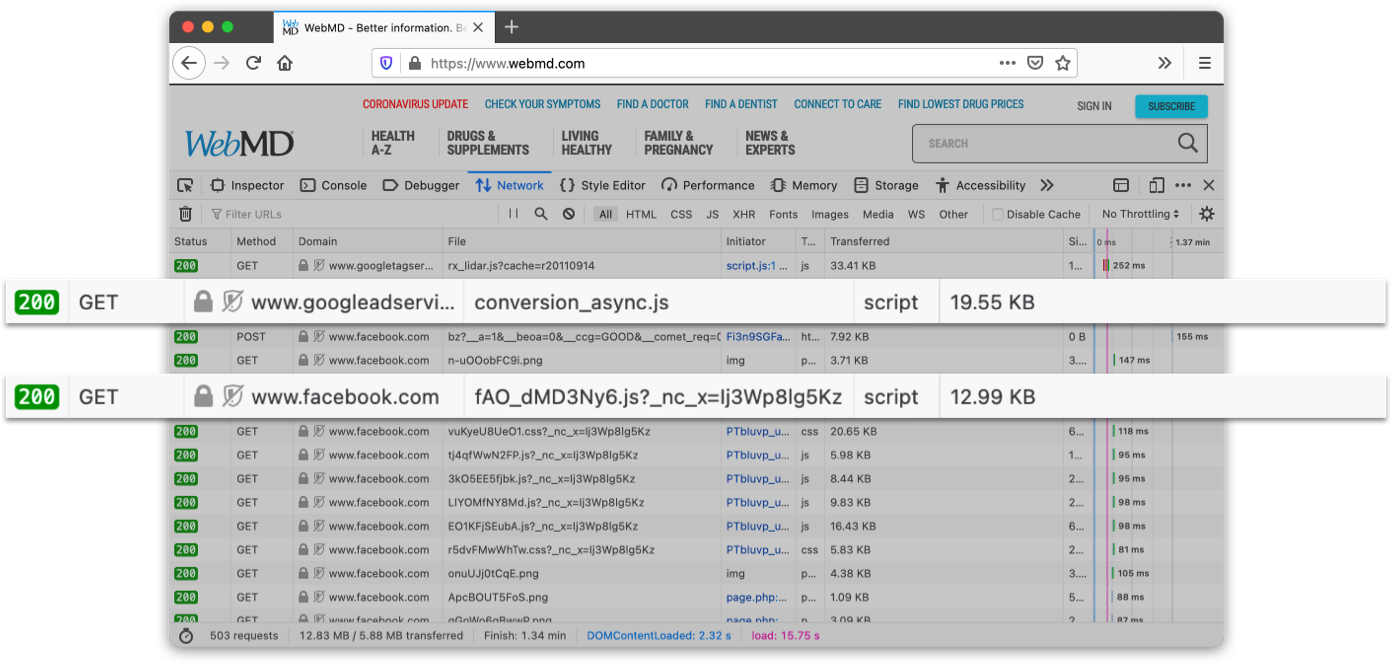Bookmark this page with the star
The width and height of the screenshot is (1392, 664).
(1063, 63)
